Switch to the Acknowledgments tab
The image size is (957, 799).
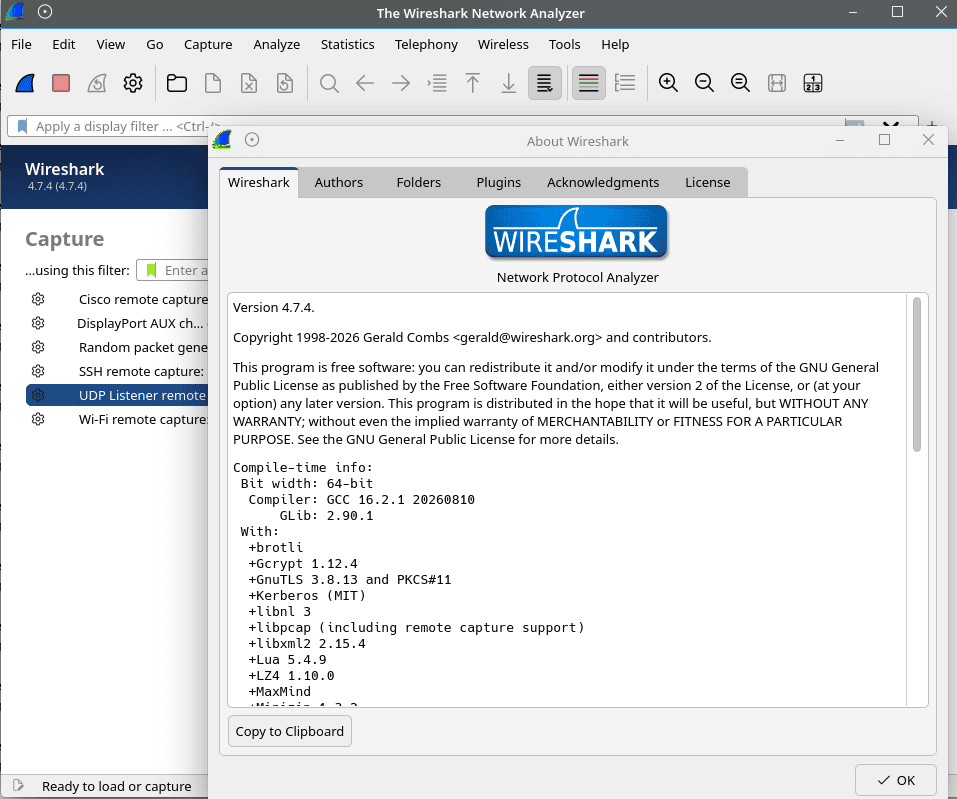click(x=603, y=183)
